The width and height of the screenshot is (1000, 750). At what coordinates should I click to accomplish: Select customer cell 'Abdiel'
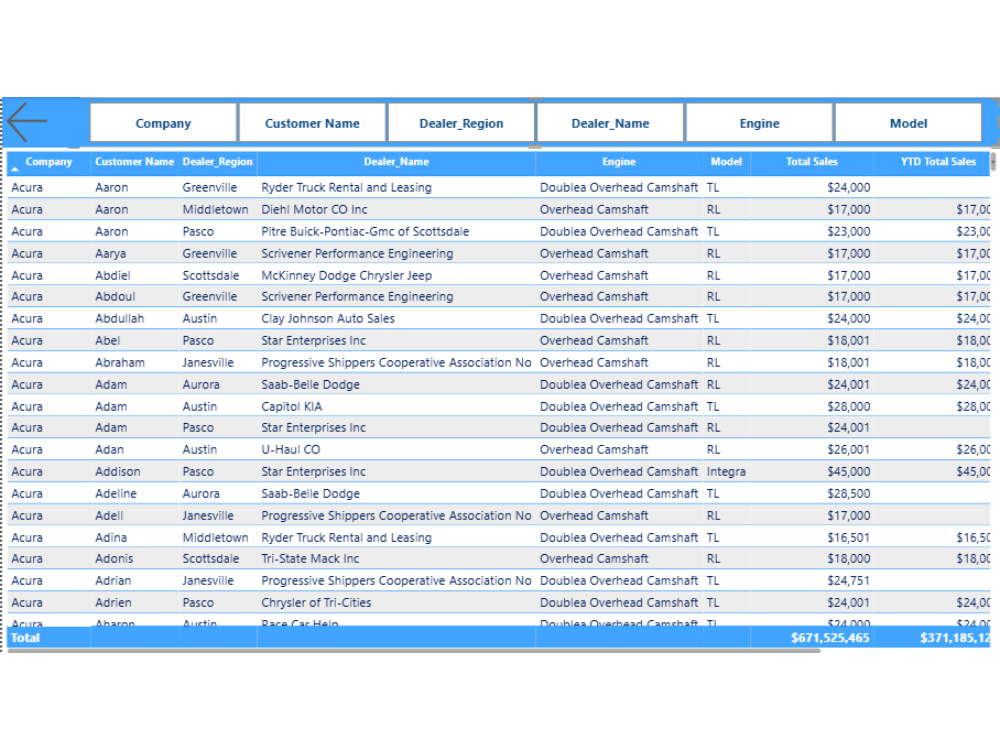113,276
